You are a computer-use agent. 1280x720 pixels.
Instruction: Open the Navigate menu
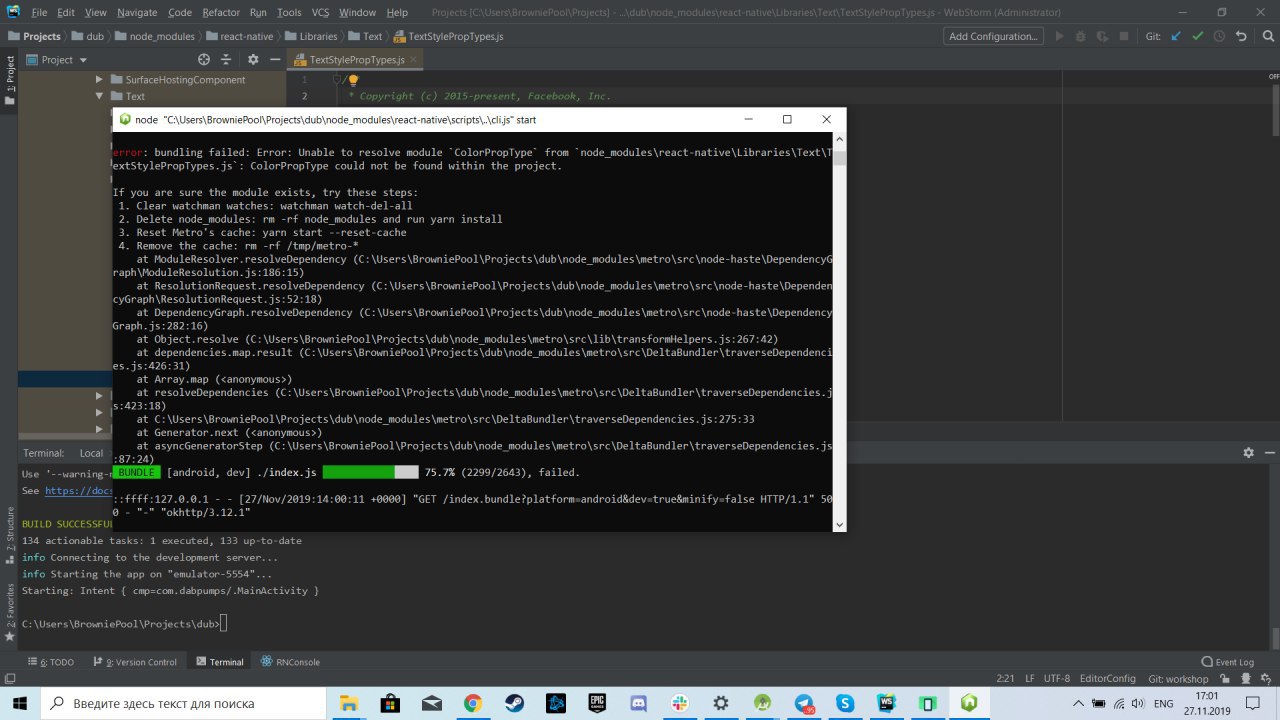(136, 12)
